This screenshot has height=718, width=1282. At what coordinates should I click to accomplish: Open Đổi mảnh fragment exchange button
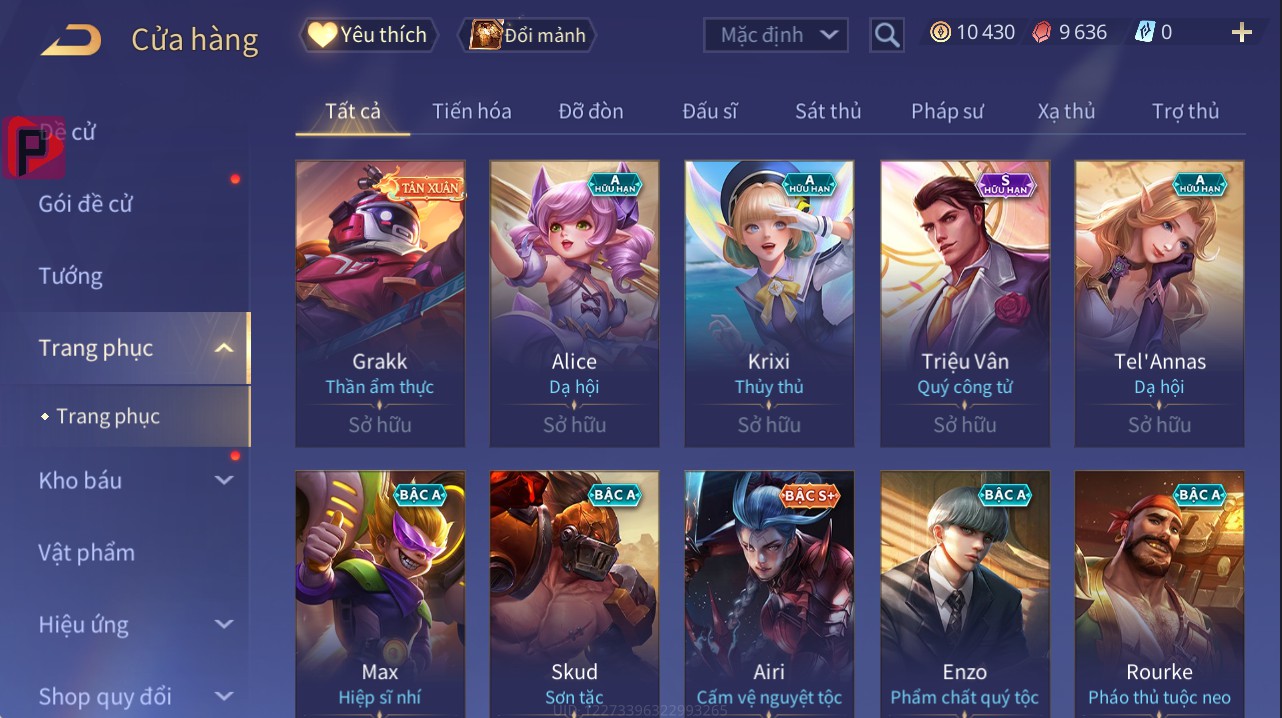527,35
